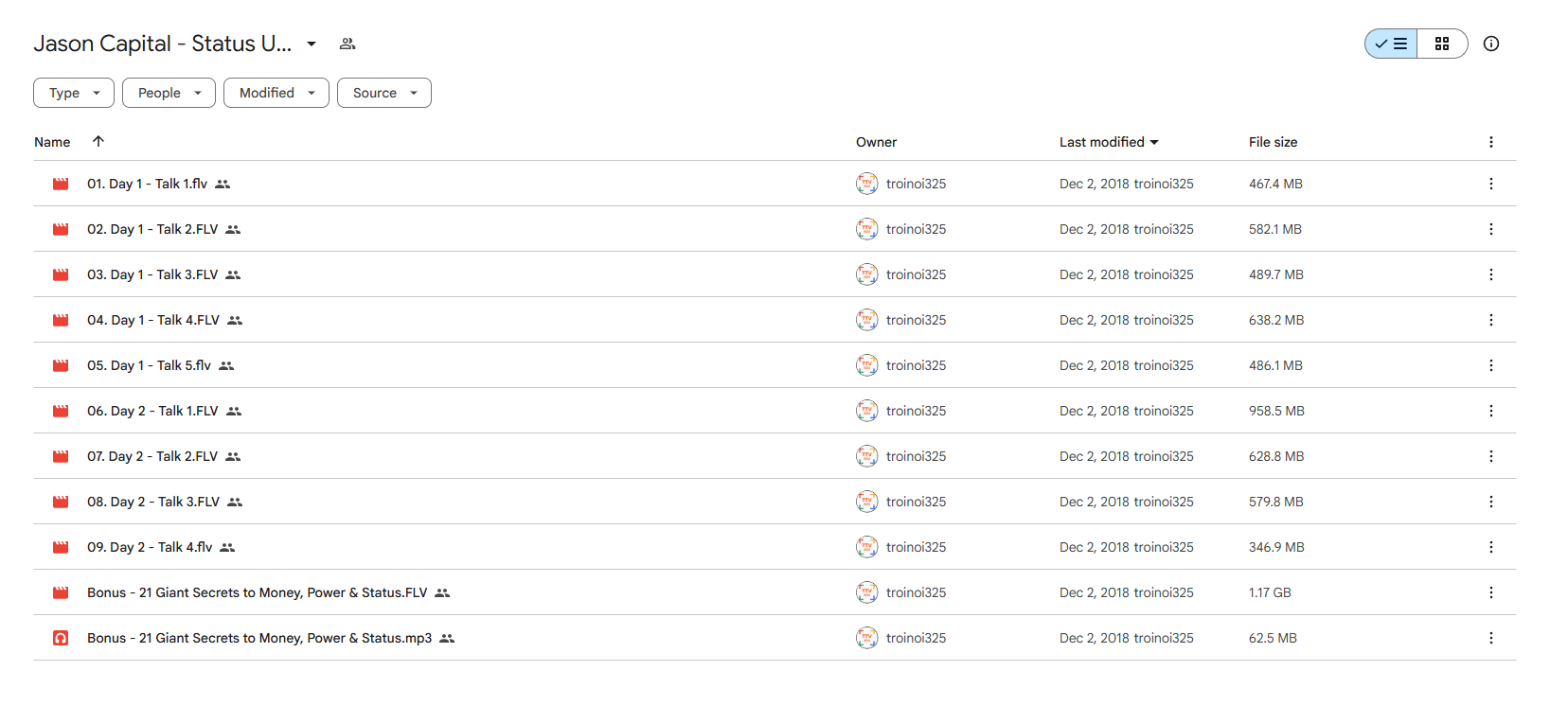Select file 07. Day 2 - Talk 2.FLV
The width and height of the screenshot is (1568, 706).
(x=775, y=456)
